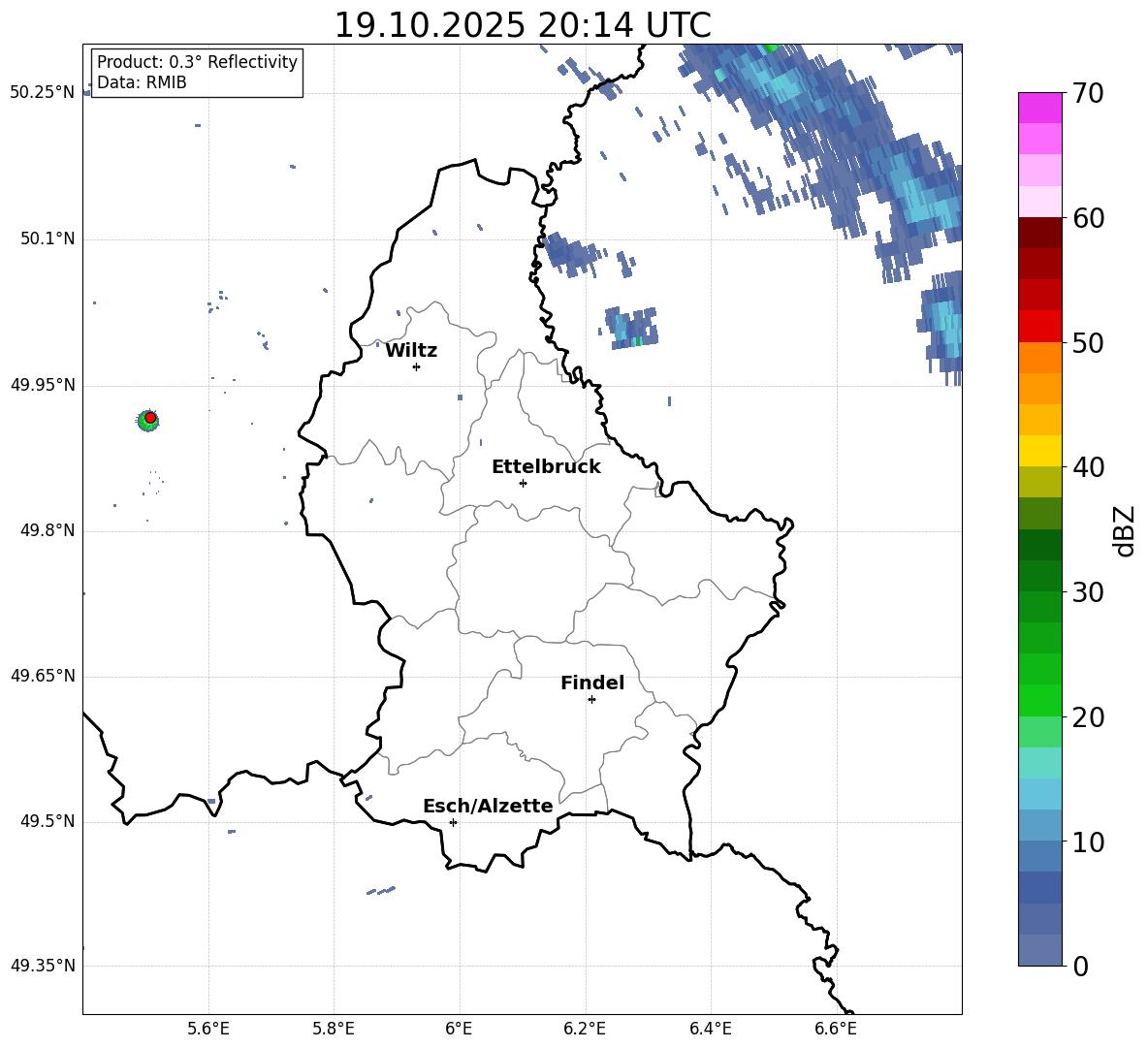Click the isolated echo cell northeast of Ettelbruck
1148x1048 pixels.
pos(631,327)
